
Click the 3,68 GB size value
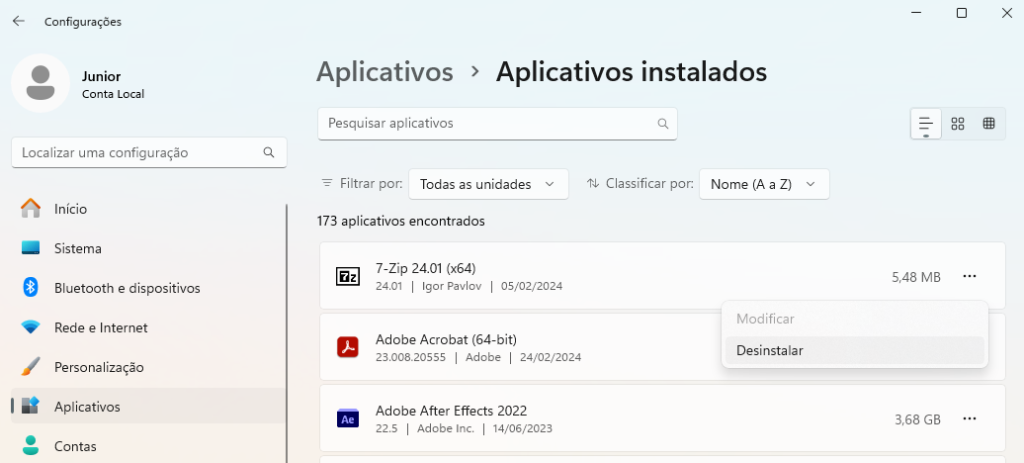[918, 419]
